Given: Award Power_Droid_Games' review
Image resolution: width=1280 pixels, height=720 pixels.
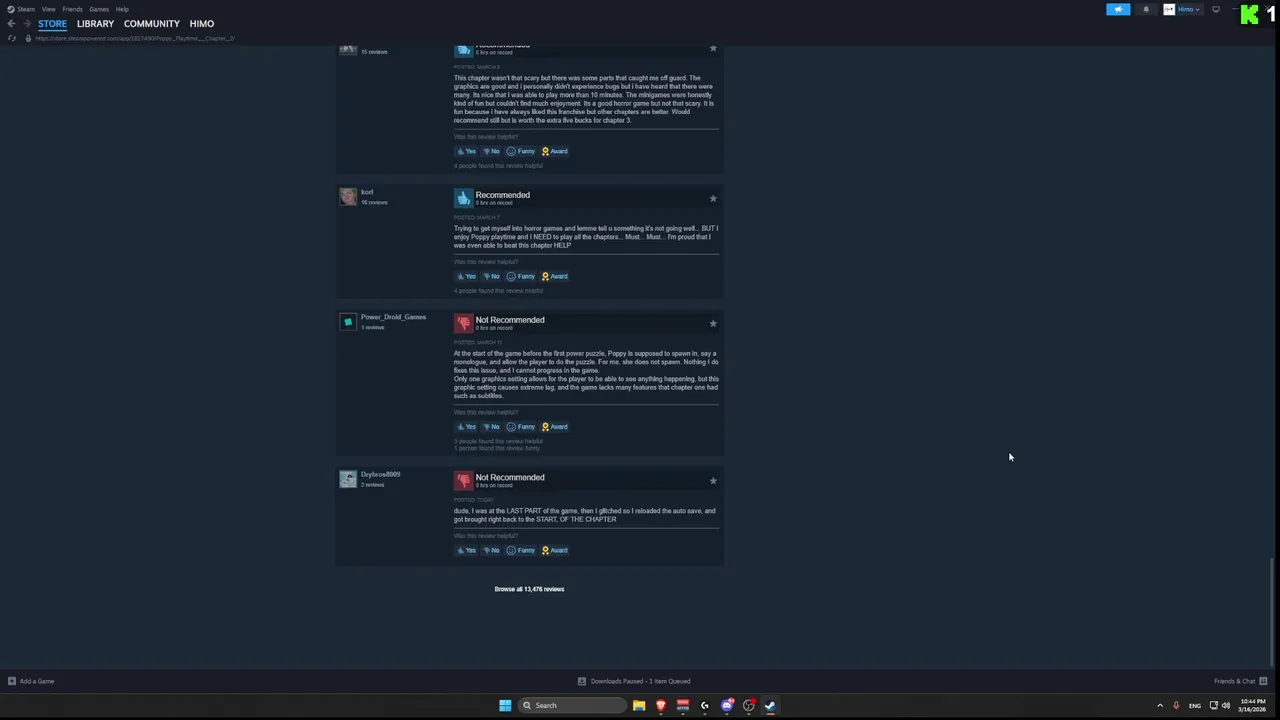Looking at the screenshot, I should click(555, 427).
